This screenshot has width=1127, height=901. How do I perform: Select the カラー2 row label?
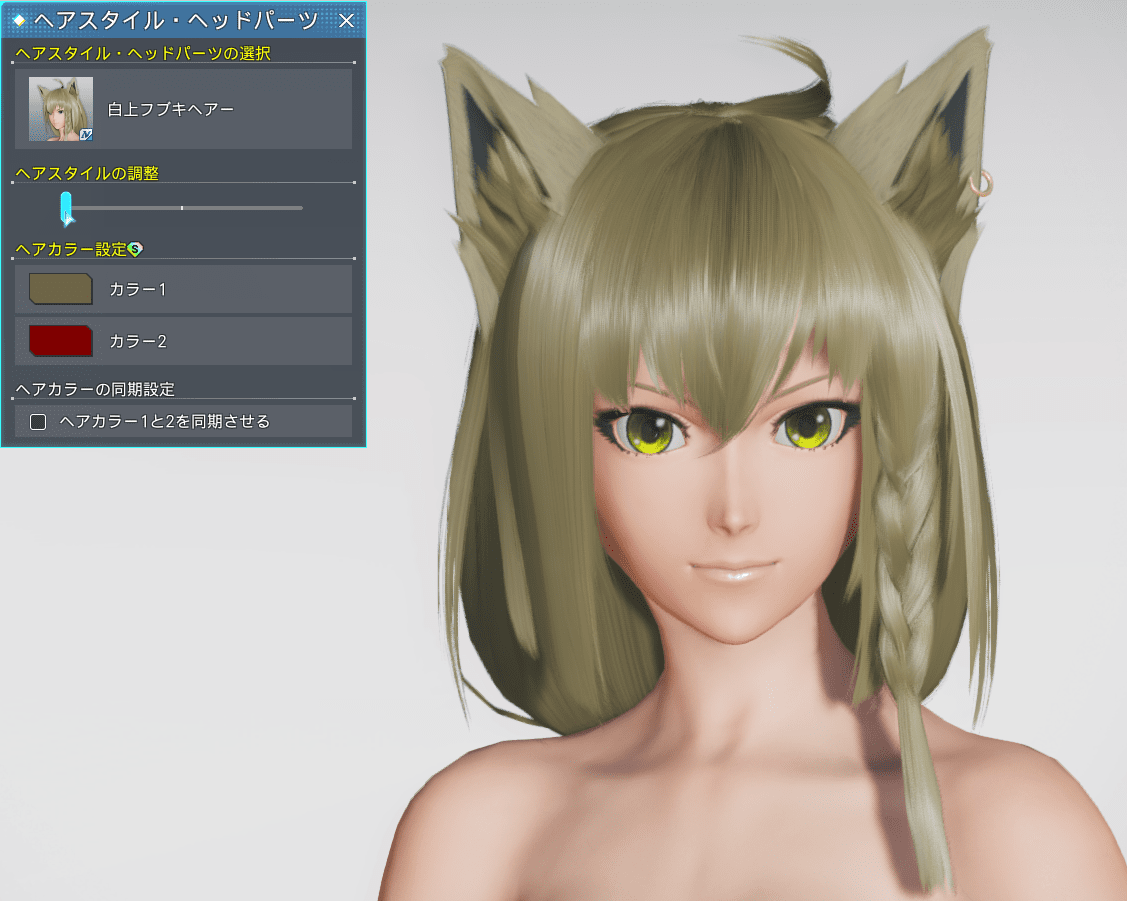(138, 340)
